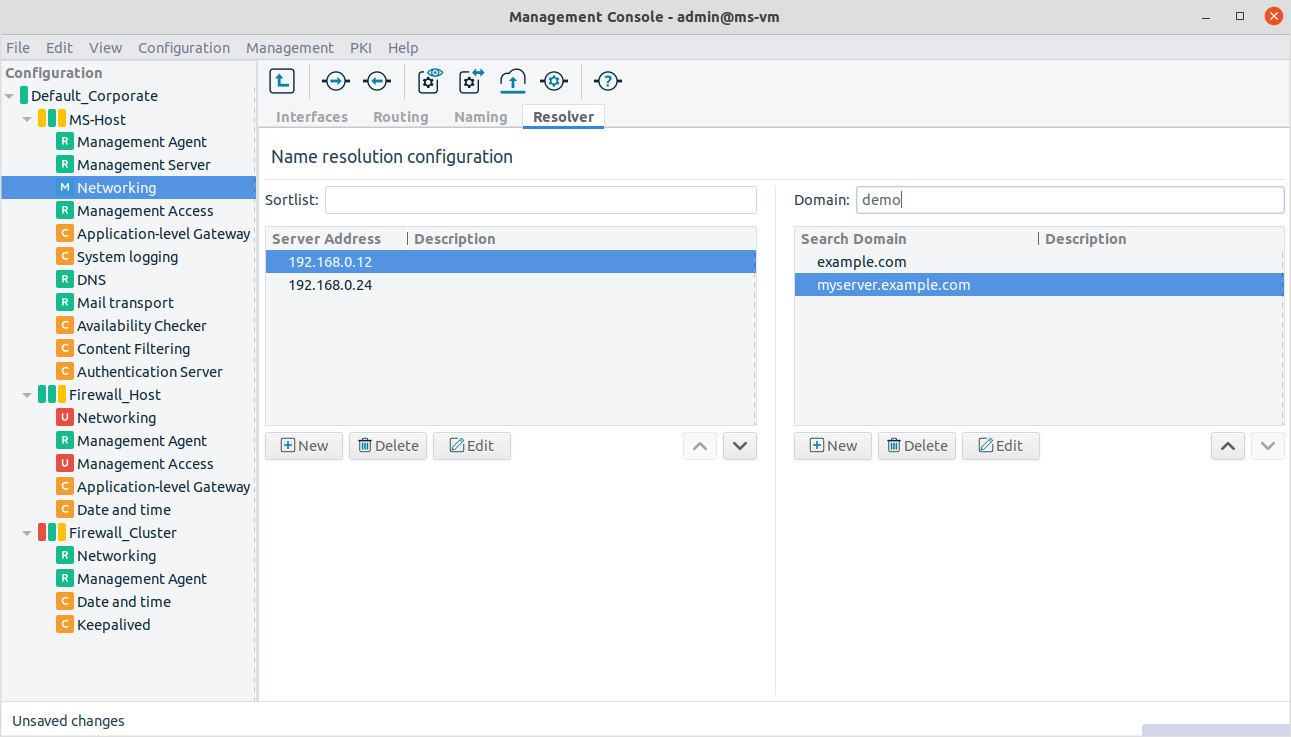Select the Resolver tab
The width and height of the screenshot is (1291, 737).
click(x=563, y=117)
